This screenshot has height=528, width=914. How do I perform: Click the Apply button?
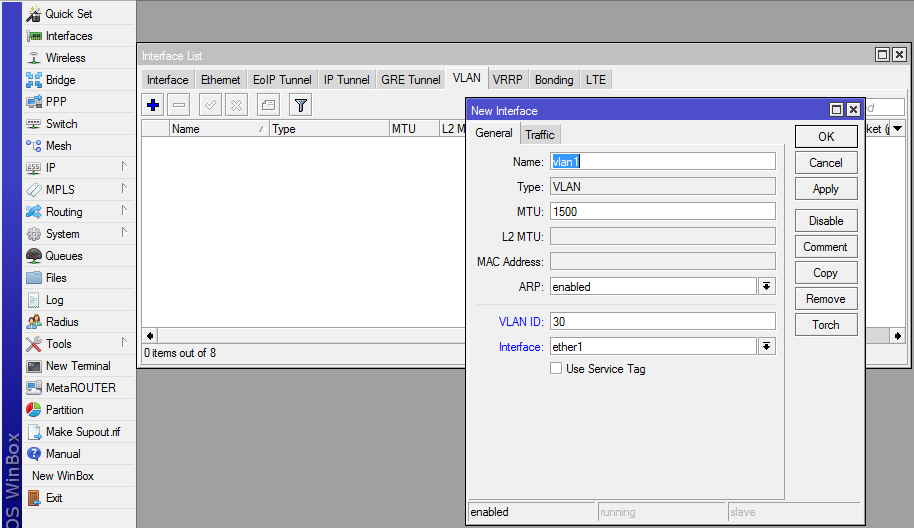(x=826, y=189)
